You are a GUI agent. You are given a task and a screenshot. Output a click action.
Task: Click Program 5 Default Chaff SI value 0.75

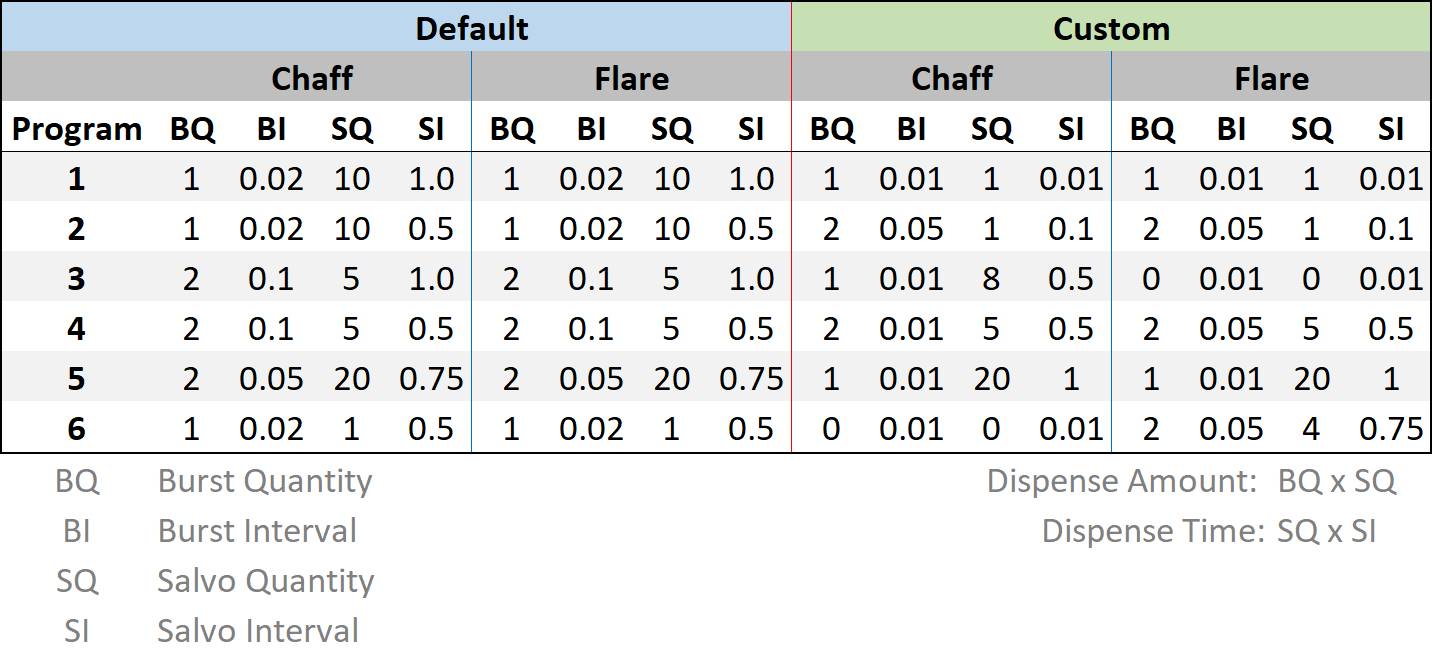[x=431, y=379]
